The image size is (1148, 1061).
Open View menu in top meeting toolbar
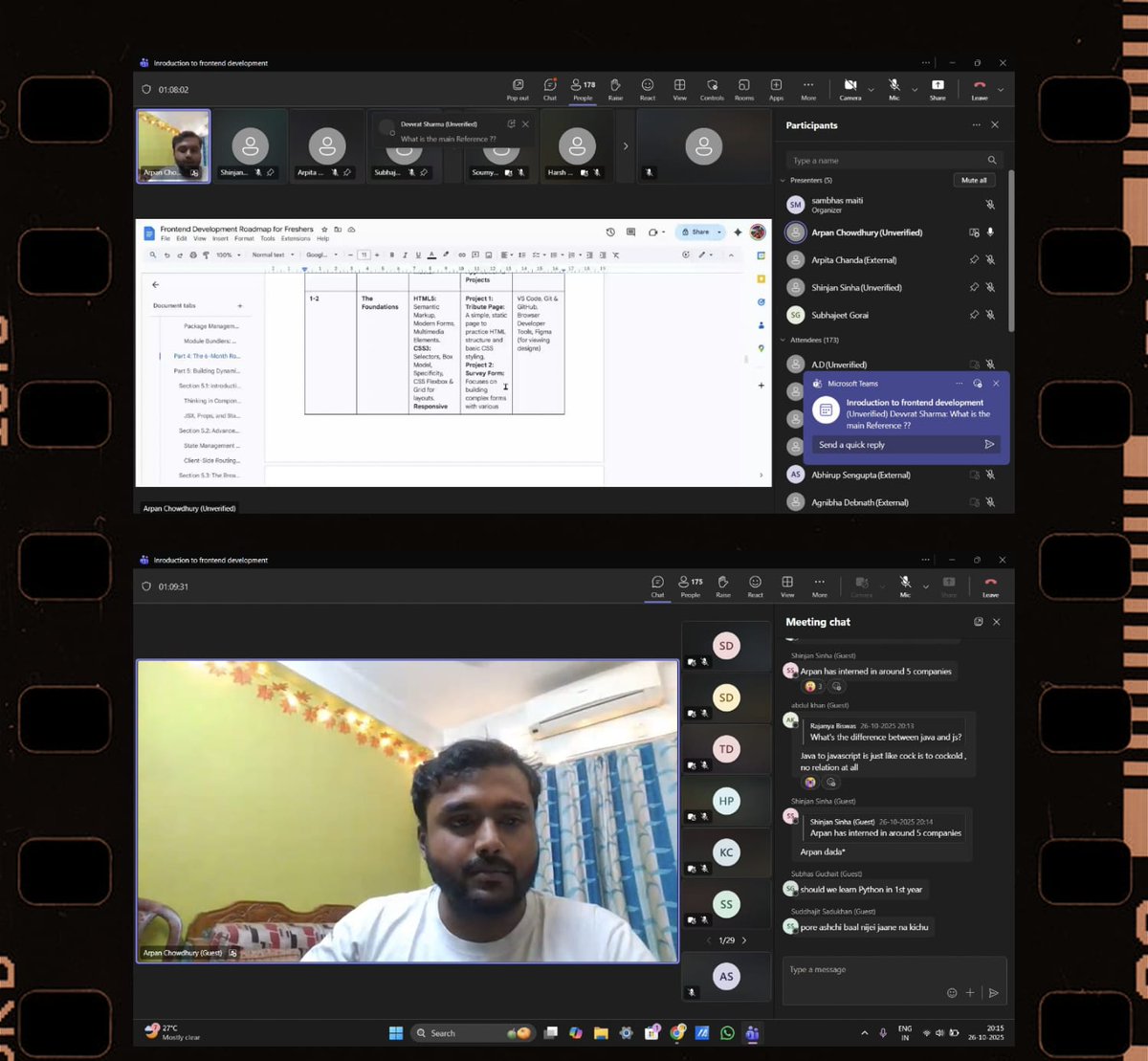point(679,89)
